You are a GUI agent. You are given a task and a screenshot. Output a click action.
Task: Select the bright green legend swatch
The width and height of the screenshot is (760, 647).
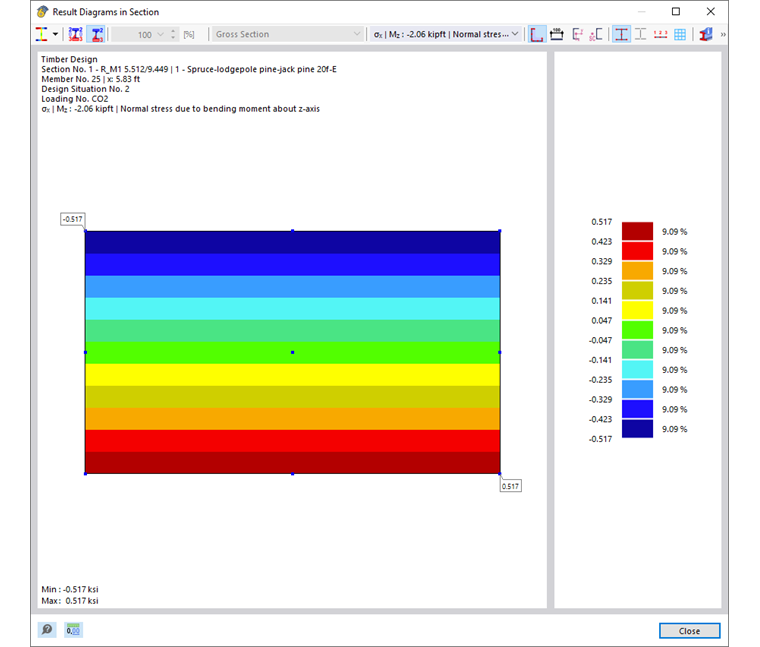(x=637, y=330)
